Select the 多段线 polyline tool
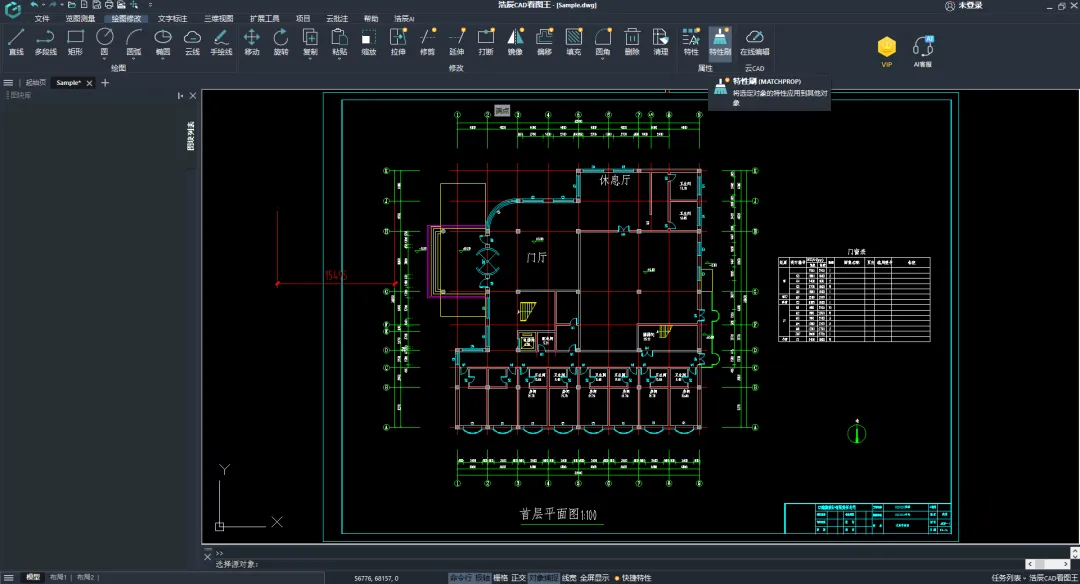 coord(45,42)
